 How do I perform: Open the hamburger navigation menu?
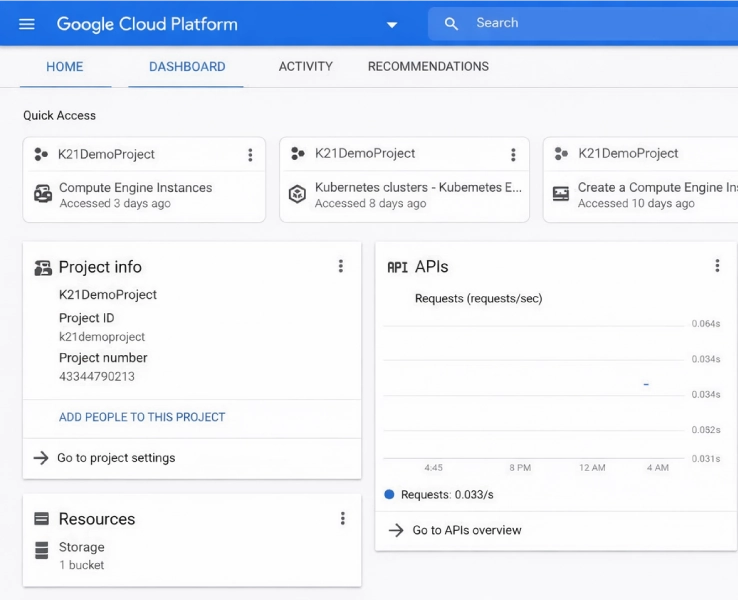tap(27, 24)
